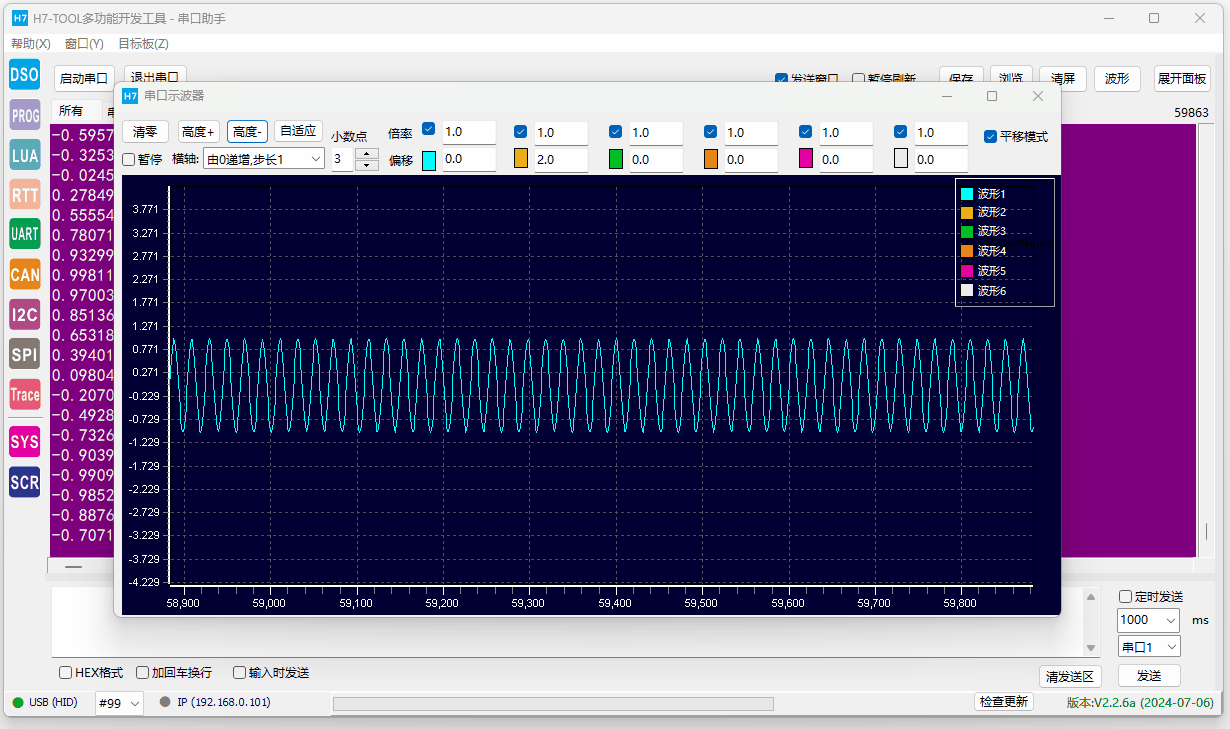Uncheck channel 3 enable checkbox above green swatch
The image size is (1230, 729).
(615, 132)
